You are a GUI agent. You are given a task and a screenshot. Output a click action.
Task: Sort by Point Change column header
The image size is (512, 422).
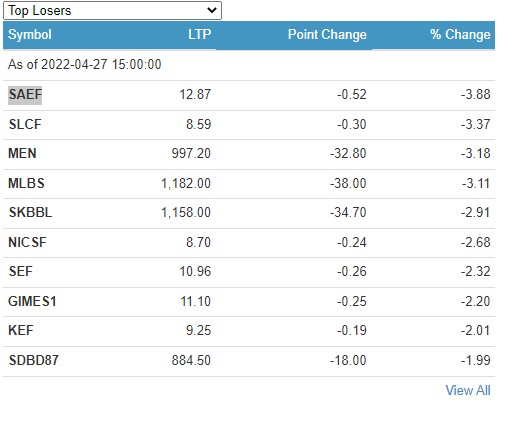pyautogui.click(x=327, y=35)
